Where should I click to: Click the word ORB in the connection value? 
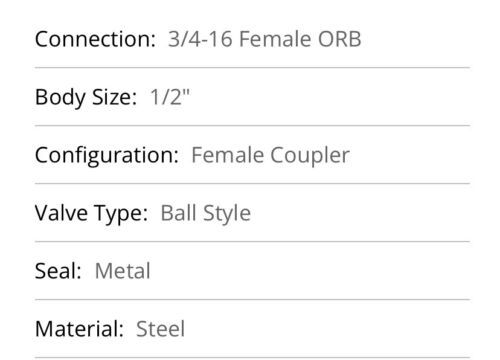339,39
